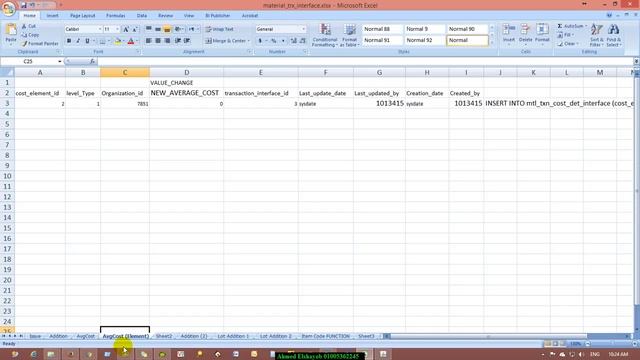The image size is (640, 360).
Task: Apply Percent Style
Action: (274, 41)
